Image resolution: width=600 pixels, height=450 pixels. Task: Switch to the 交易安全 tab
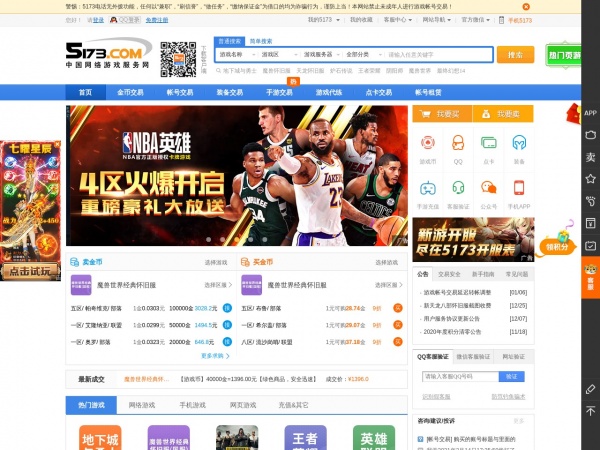[449, 274]
